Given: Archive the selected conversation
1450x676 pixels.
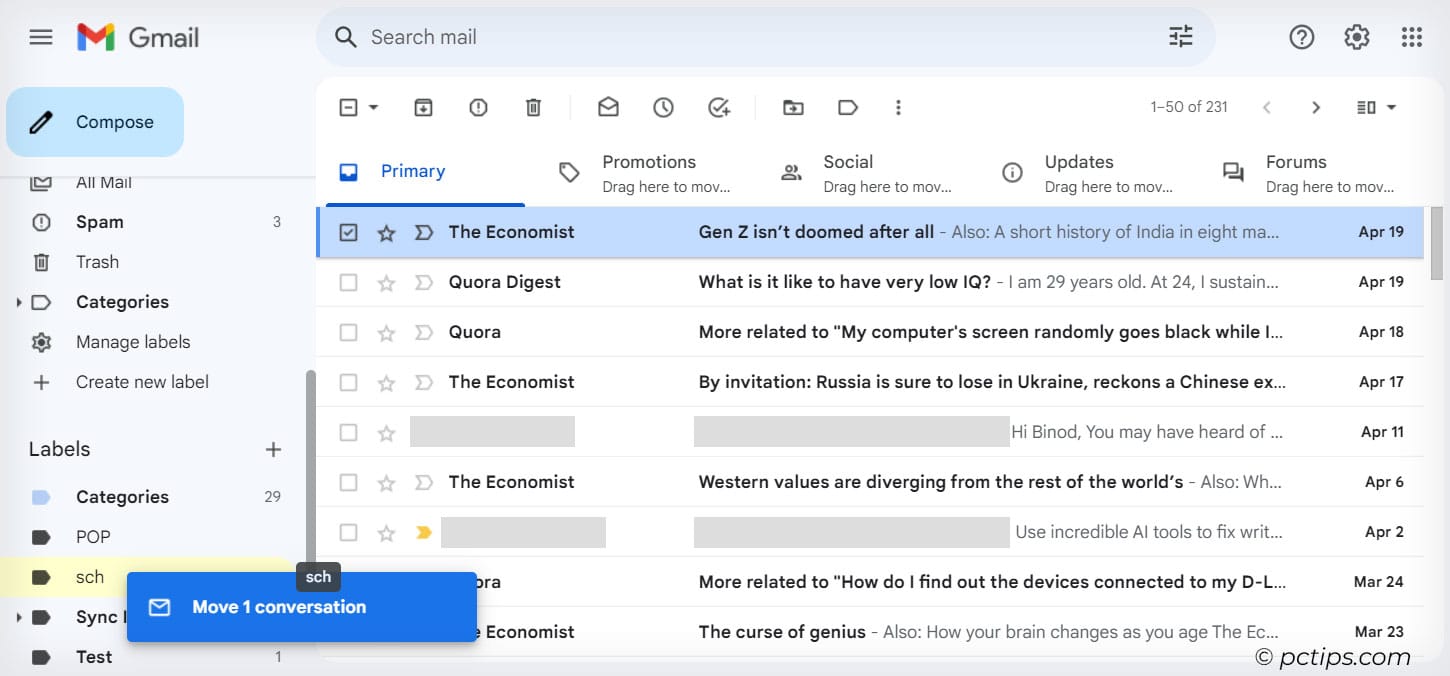Looking at the screenshot, I should click(x=422, y=107).
